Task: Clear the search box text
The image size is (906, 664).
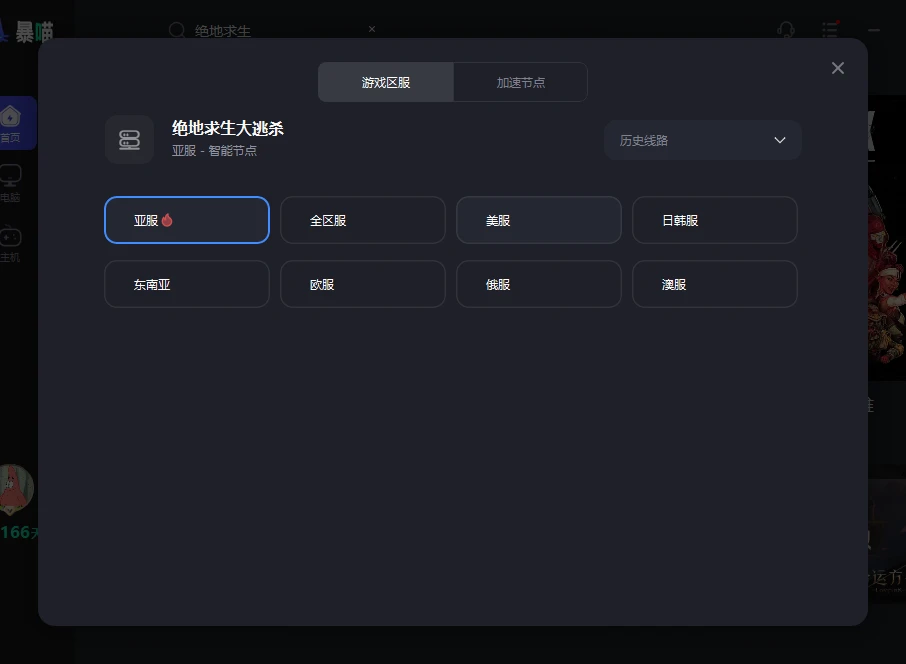Action: [372, 29]
